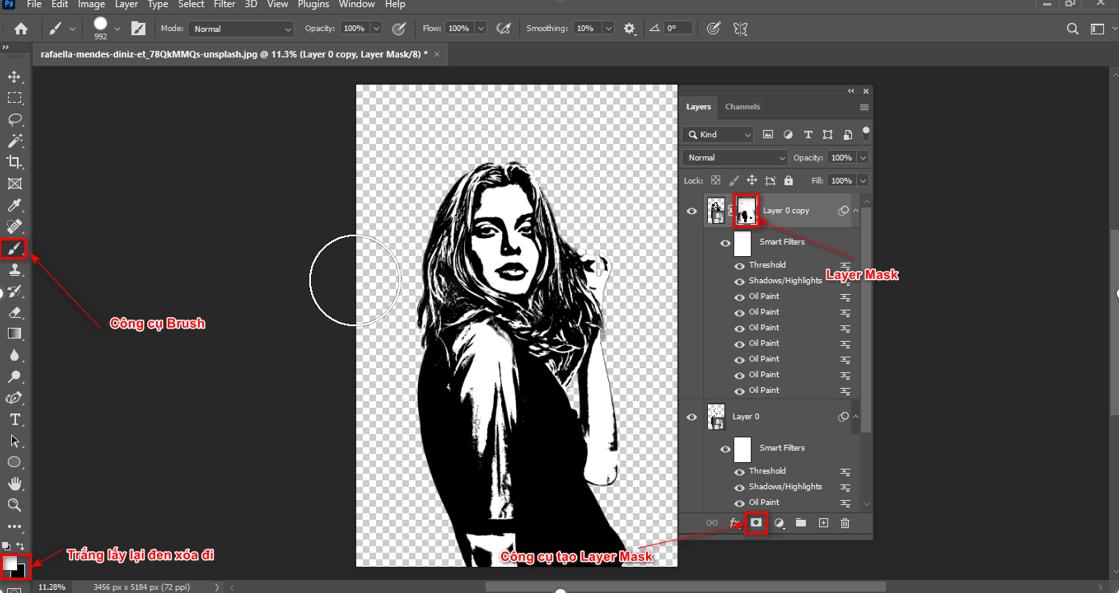
Task: Select the Brush tool in the toolbar
Action: click(14, 249)
